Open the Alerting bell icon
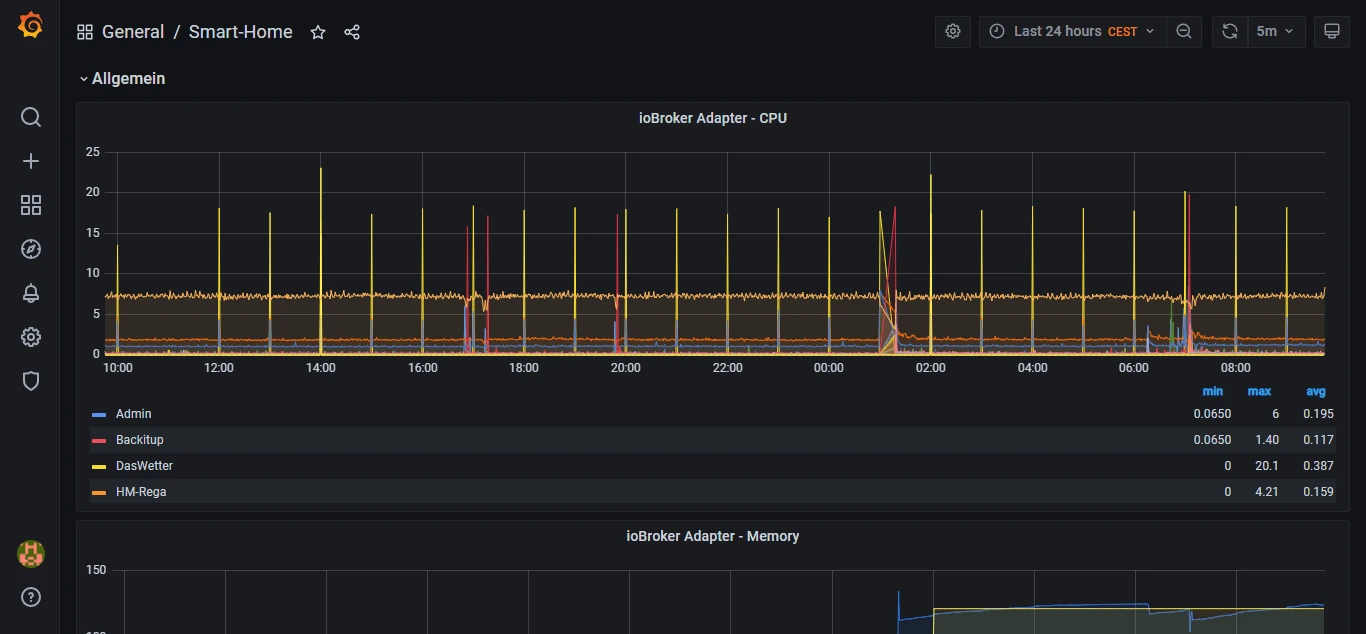Image resolution: width=1366 pixels, height=634 pixels. 31,293
